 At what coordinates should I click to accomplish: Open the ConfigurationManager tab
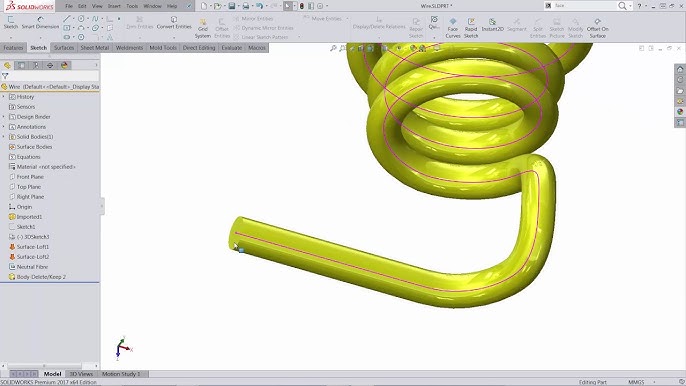(x=36, y=65)
